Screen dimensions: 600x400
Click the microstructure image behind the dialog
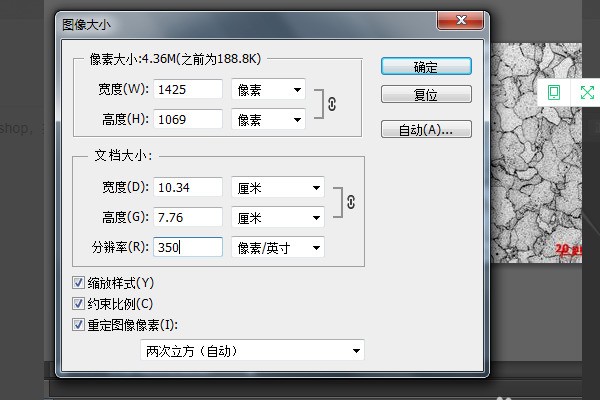536,153
